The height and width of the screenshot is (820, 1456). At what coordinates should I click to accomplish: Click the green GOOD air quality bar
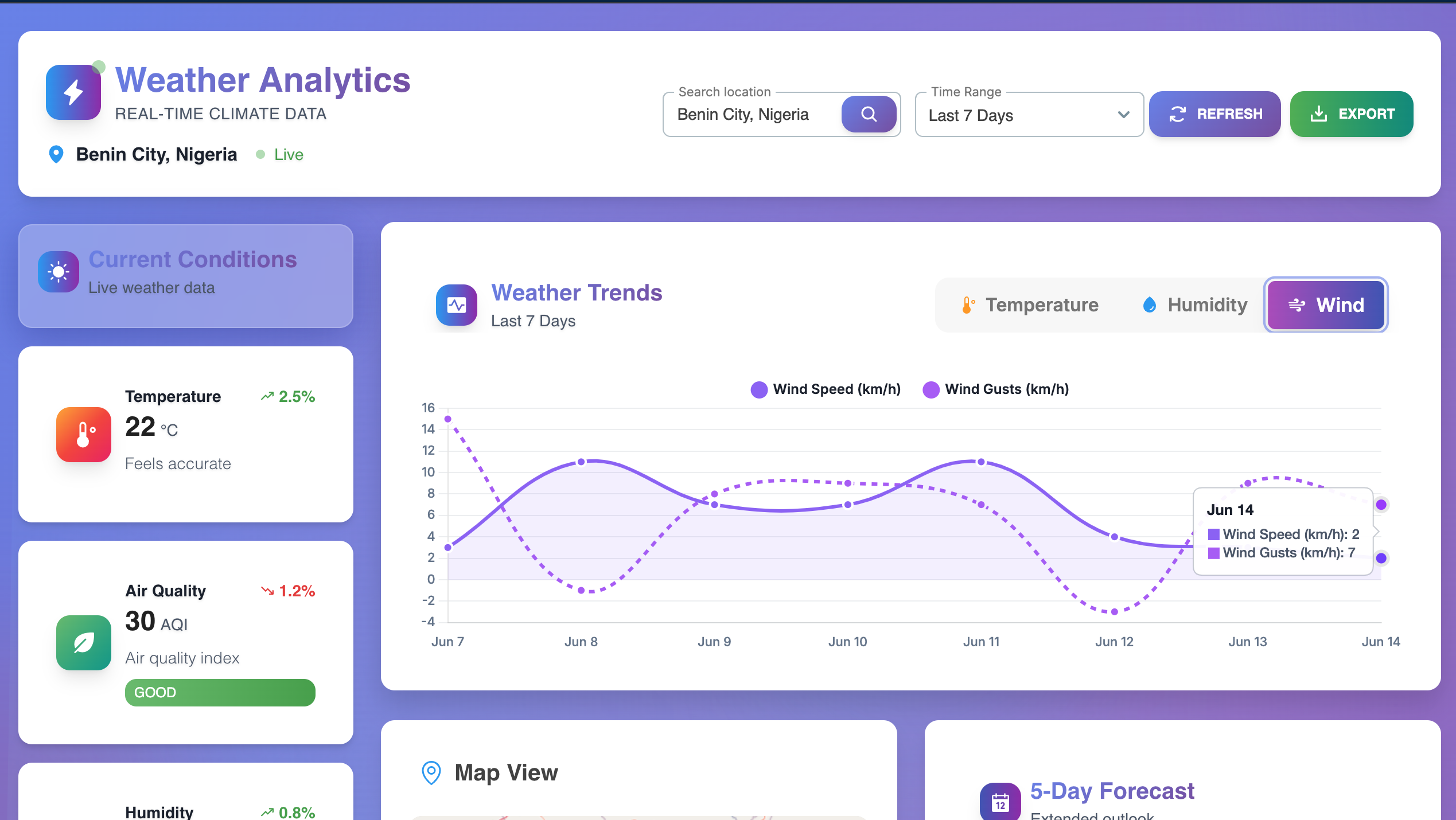point(220,692)
